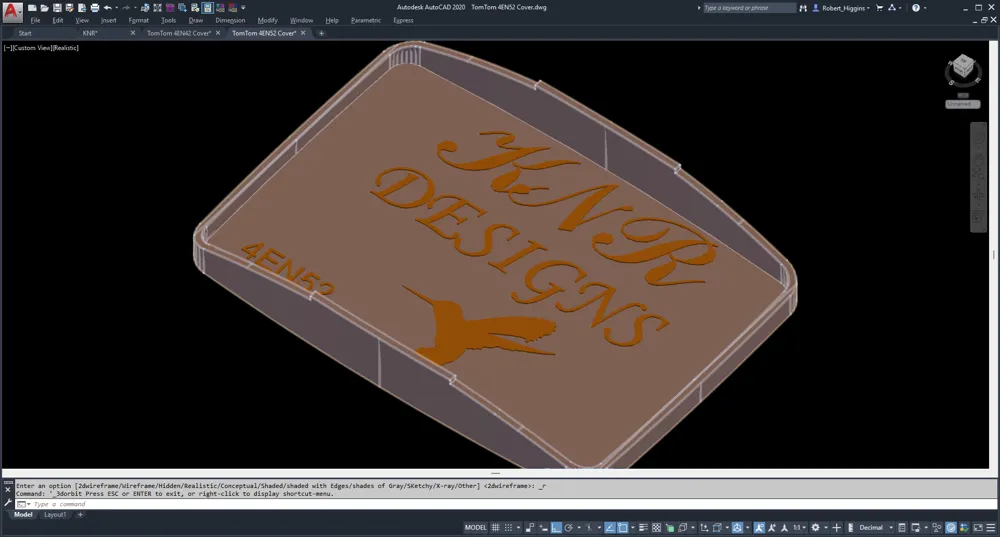Click the Autodesk App Store cart icon

click(879, 8)
